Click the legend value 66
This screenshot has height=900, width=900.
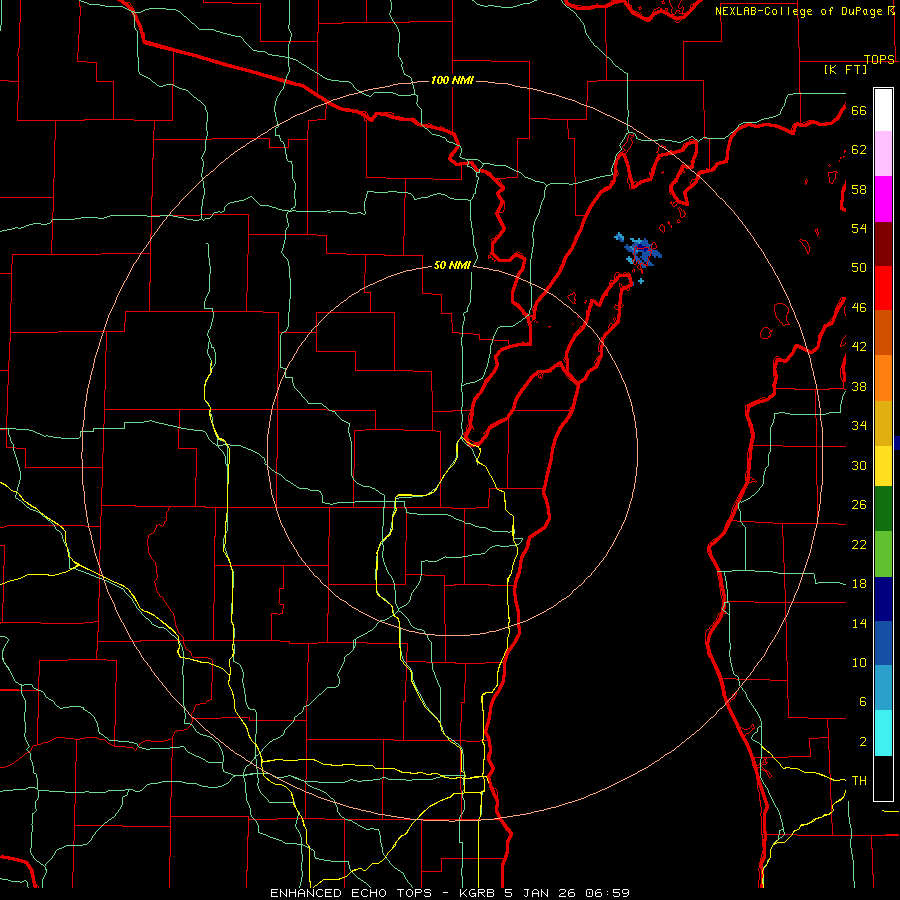pyautogui.click(x=859, y=110)
